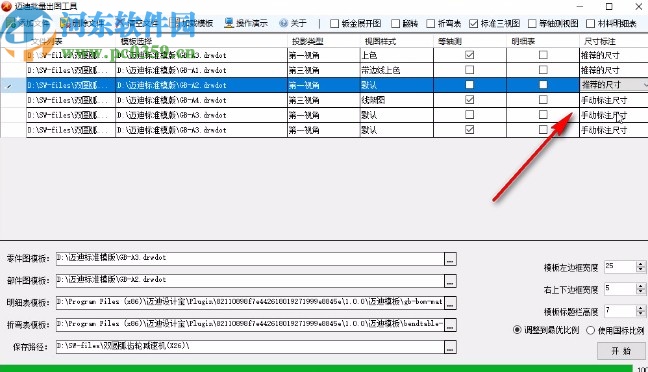Enable the 折弯表 checkbox
The height and width of the screenshot is (372, 648).
[431, 24]
